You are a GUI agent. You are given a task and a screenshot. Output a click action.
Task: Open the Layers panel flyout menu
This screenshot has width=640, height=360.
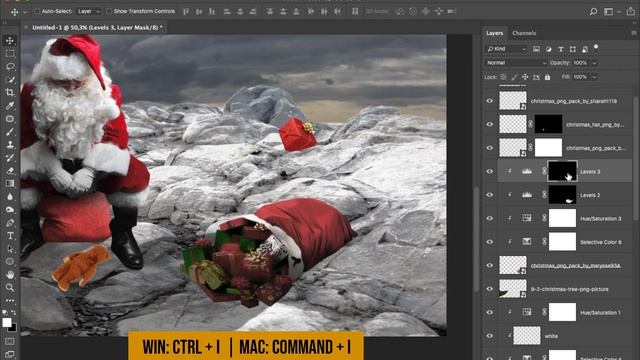click(x=633, y=33)
